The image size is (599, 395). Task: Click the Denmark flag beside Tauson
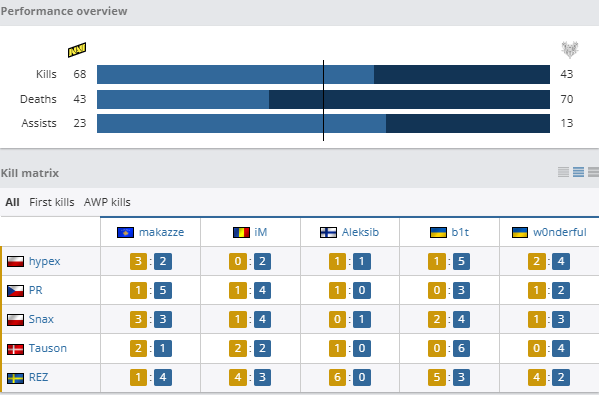coord(15,348)
